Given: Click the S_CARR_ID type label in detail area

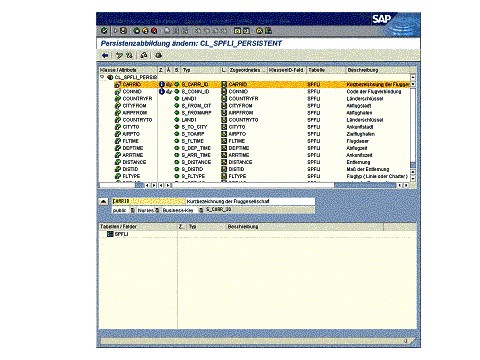Looking at the screenshot, I should pyautogui.click(x=218, y=210).
